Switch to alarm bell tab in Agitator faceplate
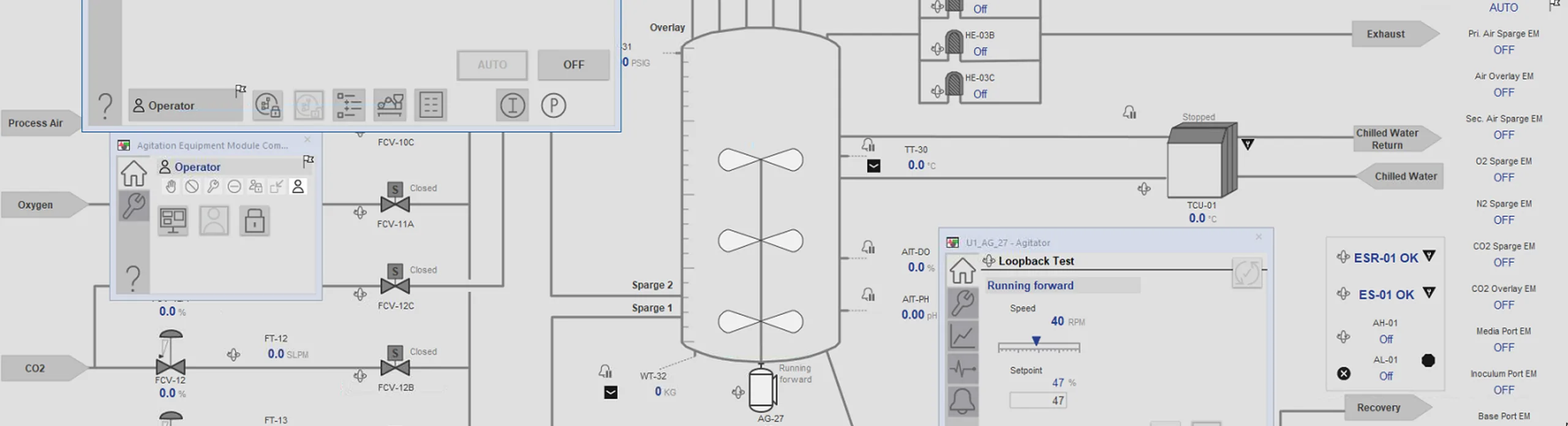This screenshot has height=426, width=1568. pos(962,401)
